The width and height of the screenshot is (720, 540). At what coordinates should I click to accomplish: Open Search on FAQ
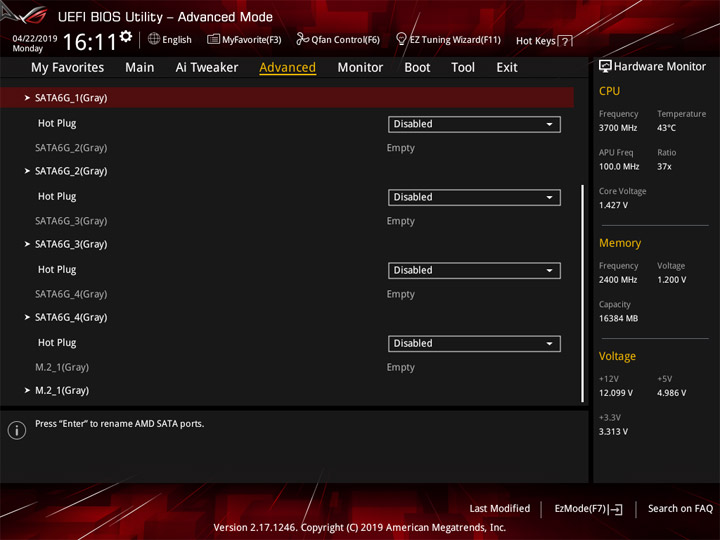point(680,508)
